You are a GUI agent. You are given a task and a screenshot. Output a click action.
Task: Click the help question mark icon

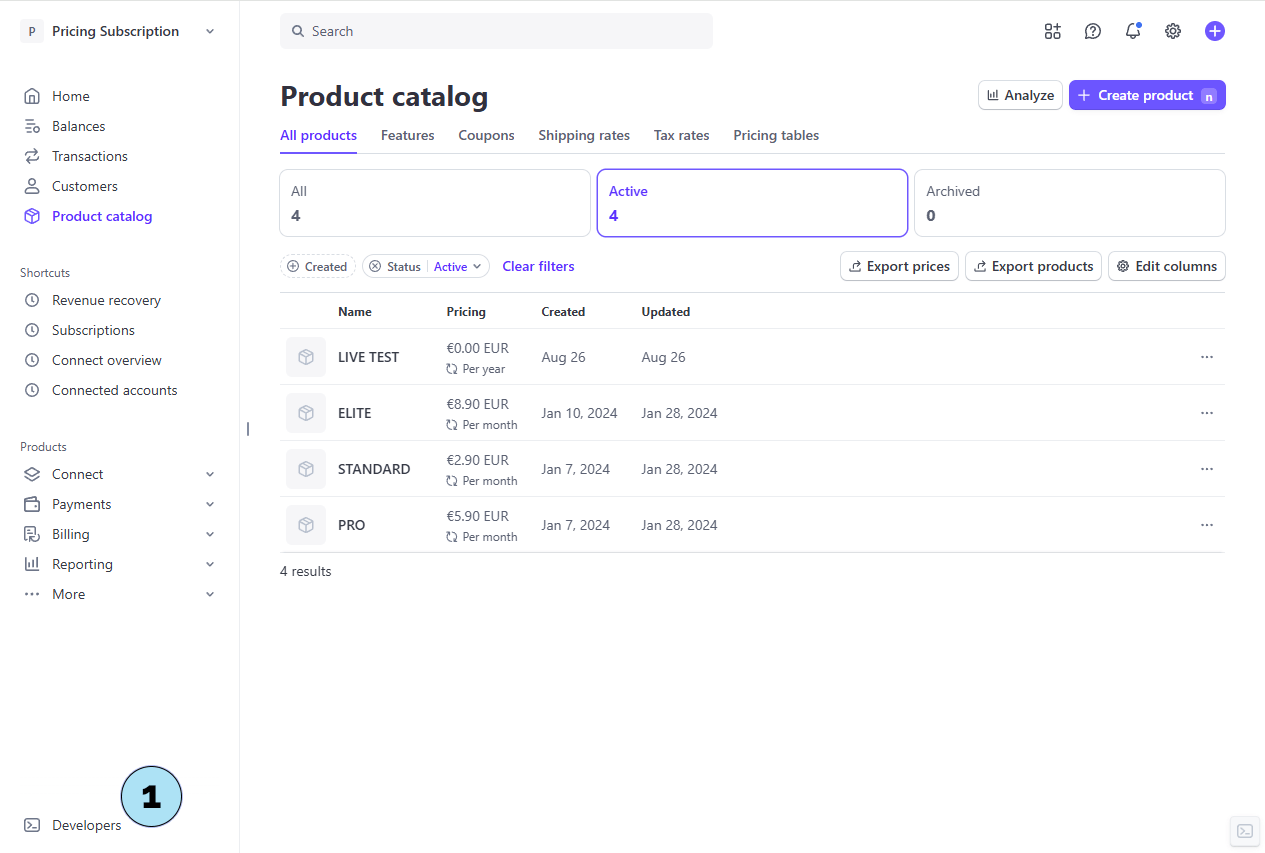coord(1092,31)
